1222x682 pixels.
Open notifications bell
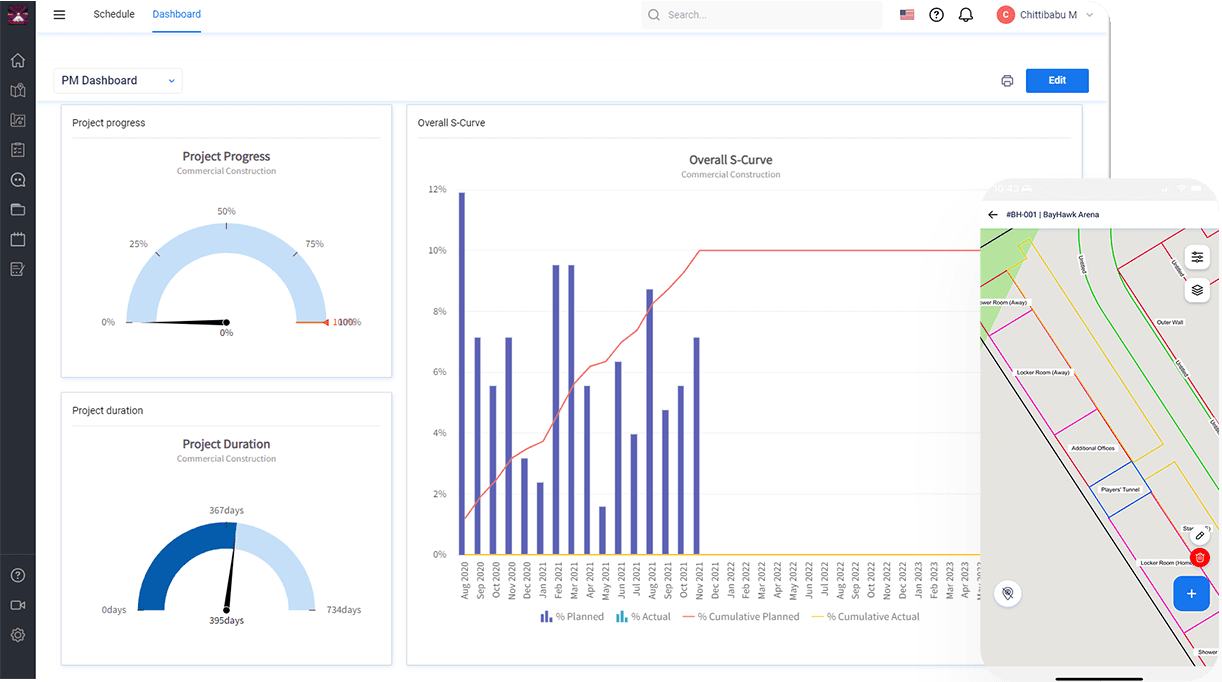click(965, 15)
